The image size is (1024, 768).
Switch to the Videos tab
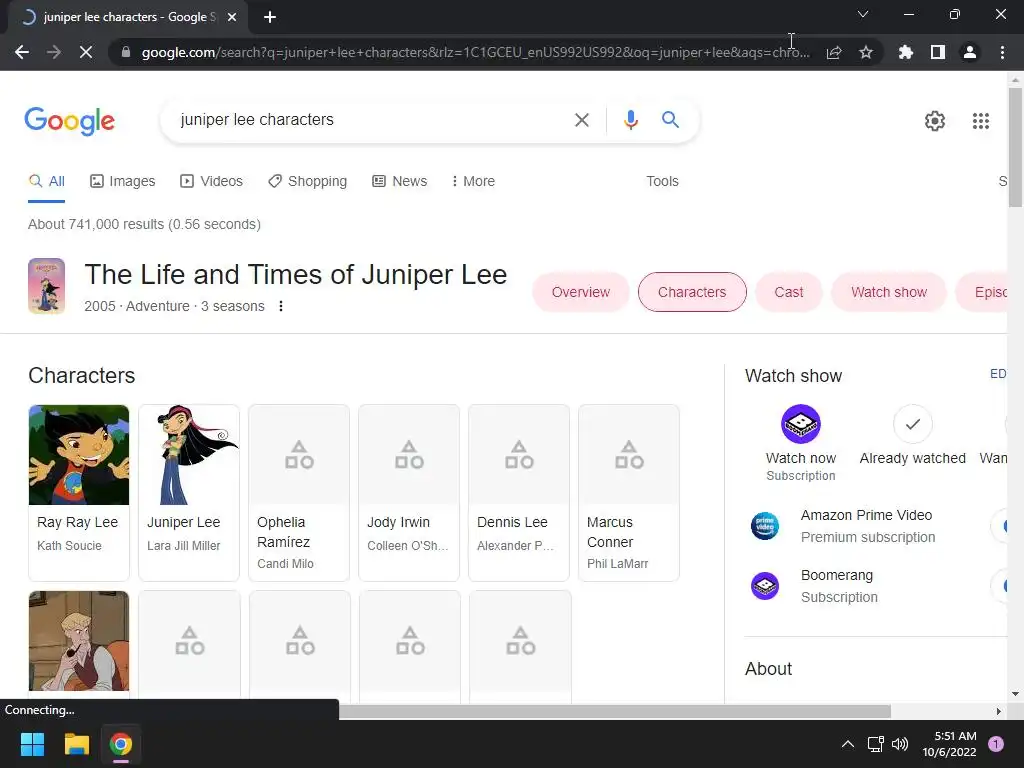211,182
